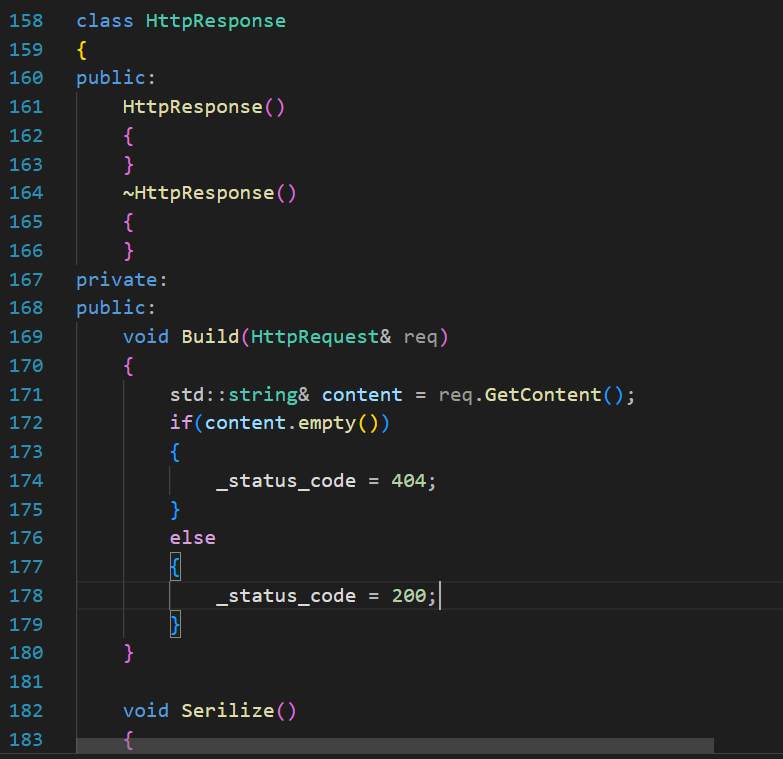Click line number 158 in gutter
Screen dimensions: 783x759
point(26,21)
